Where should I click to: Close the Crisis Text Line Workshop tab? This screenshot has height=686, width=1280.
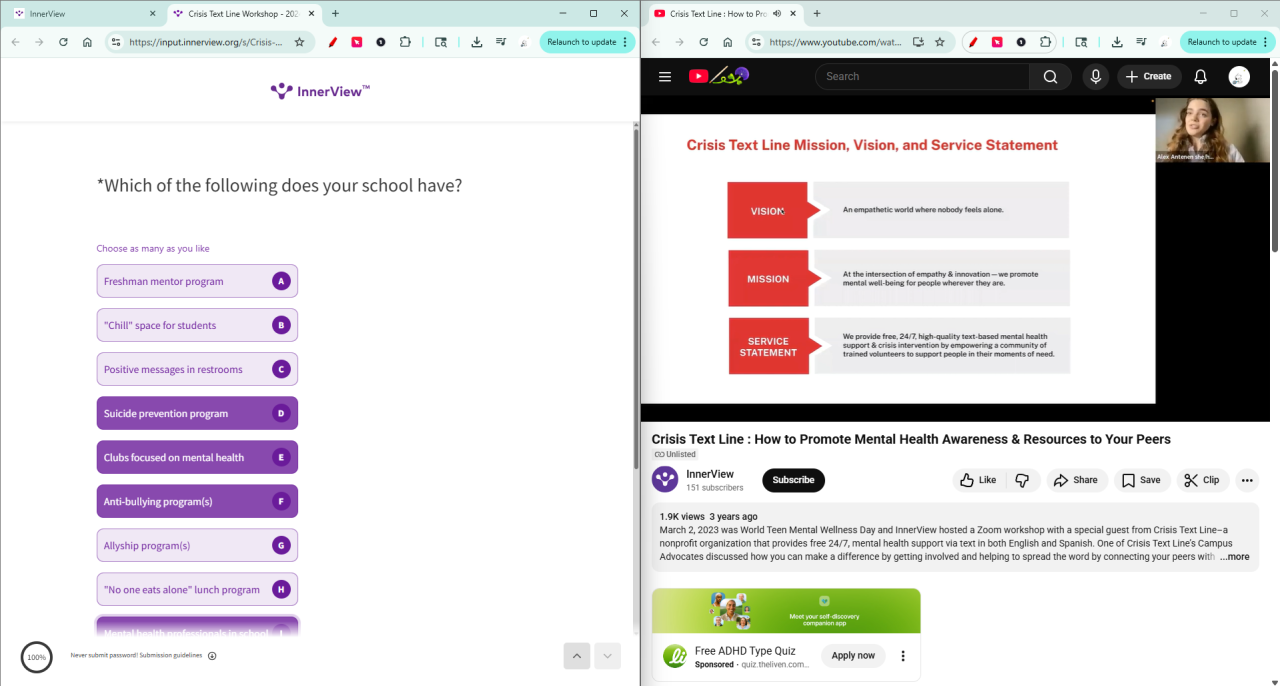click(311, 14)
